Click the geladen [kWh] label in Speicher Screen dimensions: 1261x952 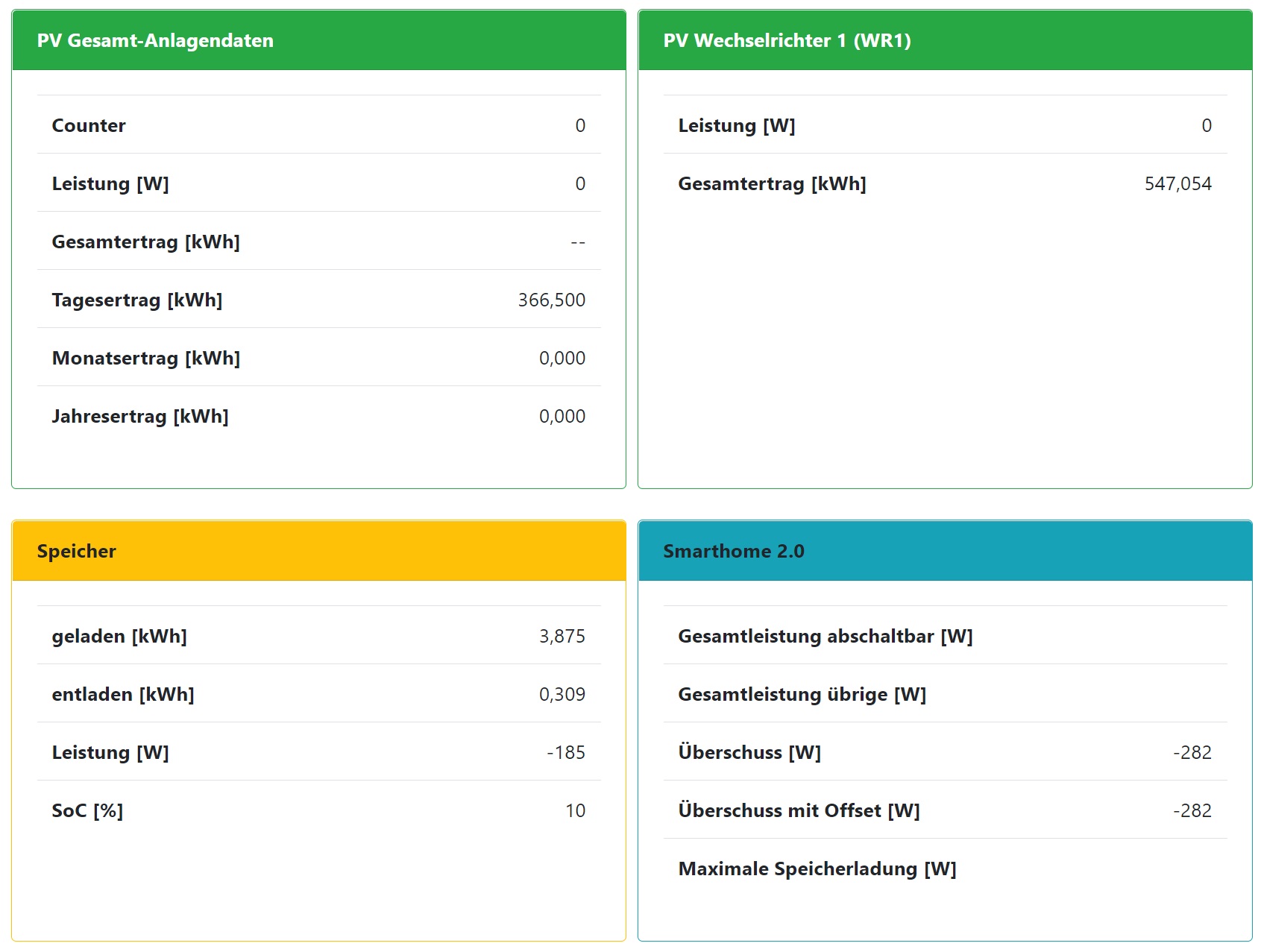[119, 636]
